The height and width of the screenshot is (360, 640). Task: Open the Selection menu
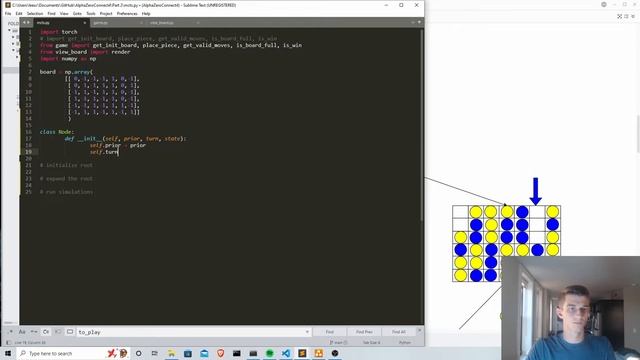click(x=35, y=13)
